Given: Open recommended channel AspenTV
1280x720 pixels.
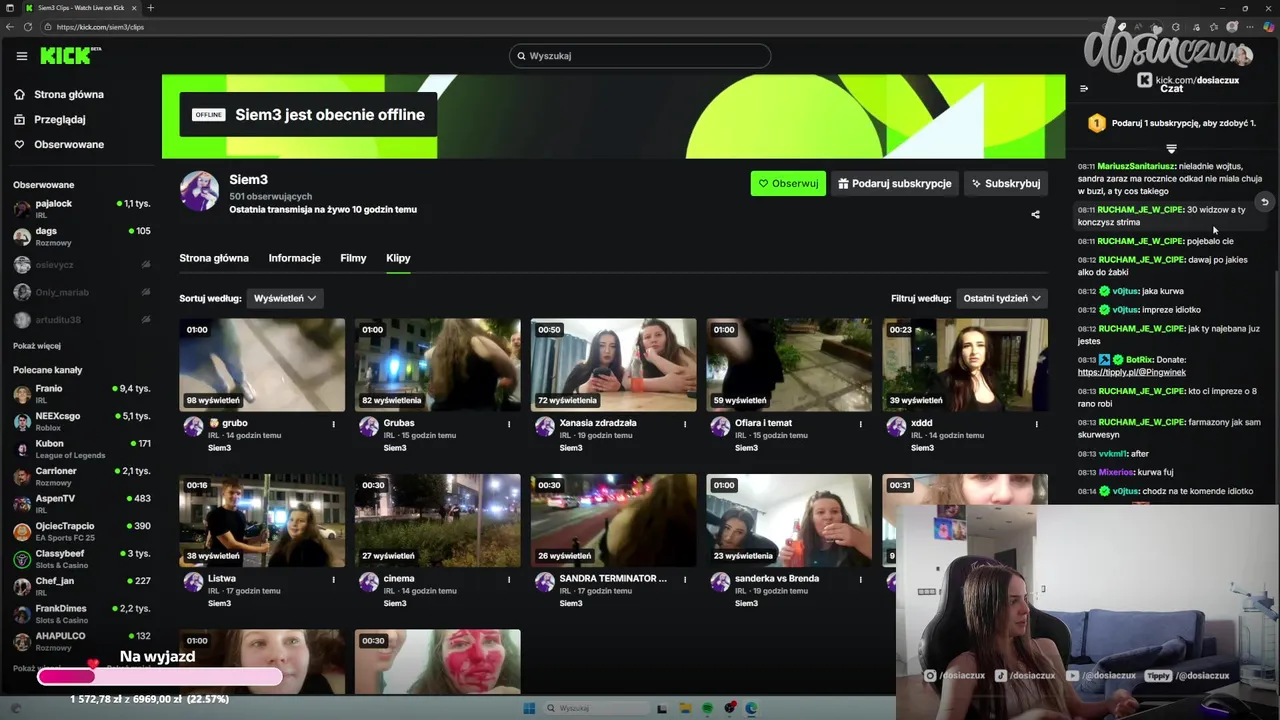Looking at the screenshot, I should pyautogui.click(x=81, y=503).
